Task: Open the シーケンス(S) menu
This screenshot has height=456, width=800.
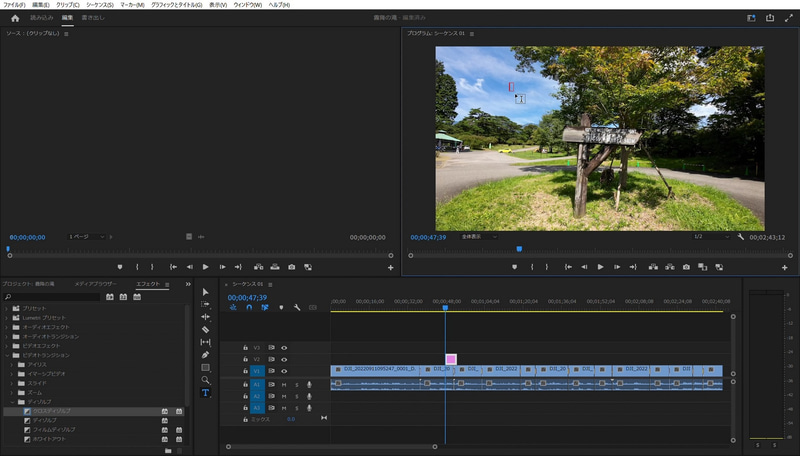Action: 99,5
